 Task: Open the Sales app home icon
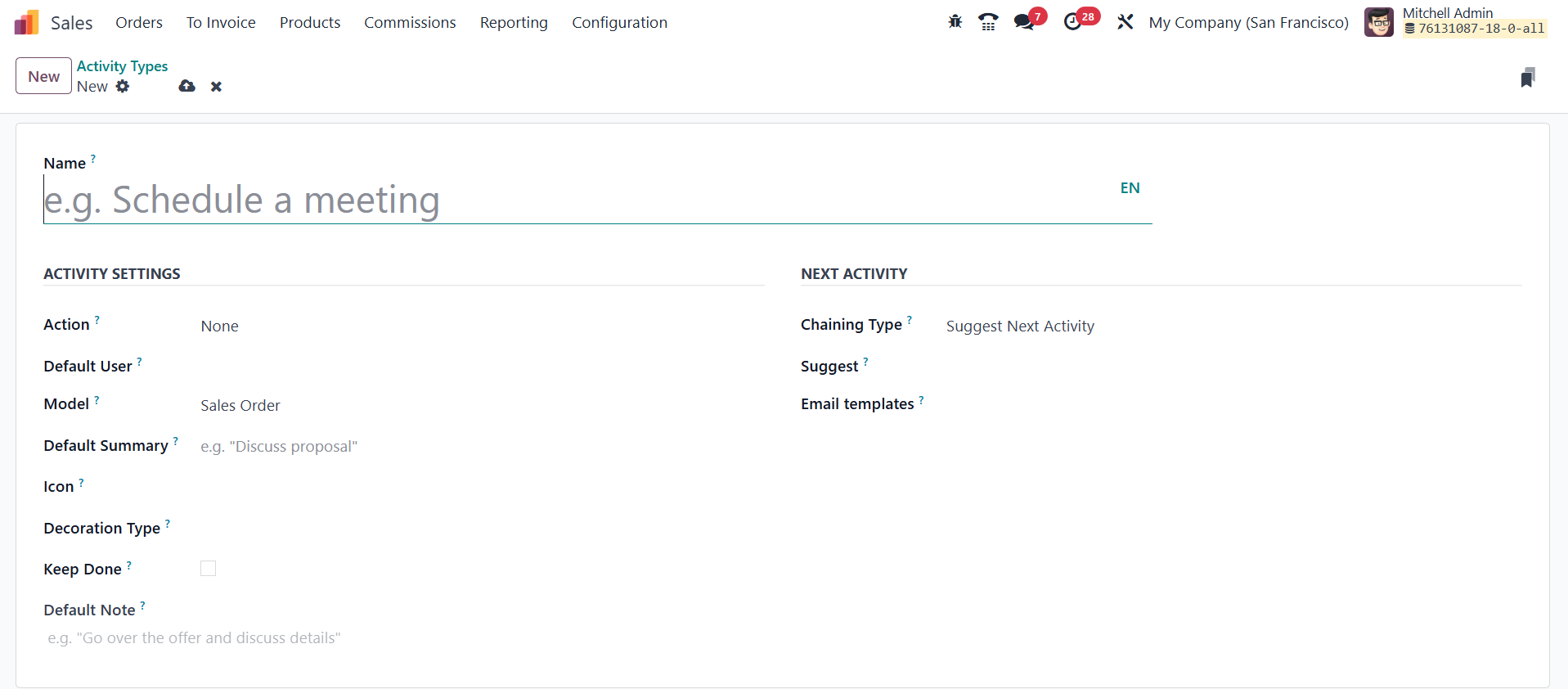[26, 22]
